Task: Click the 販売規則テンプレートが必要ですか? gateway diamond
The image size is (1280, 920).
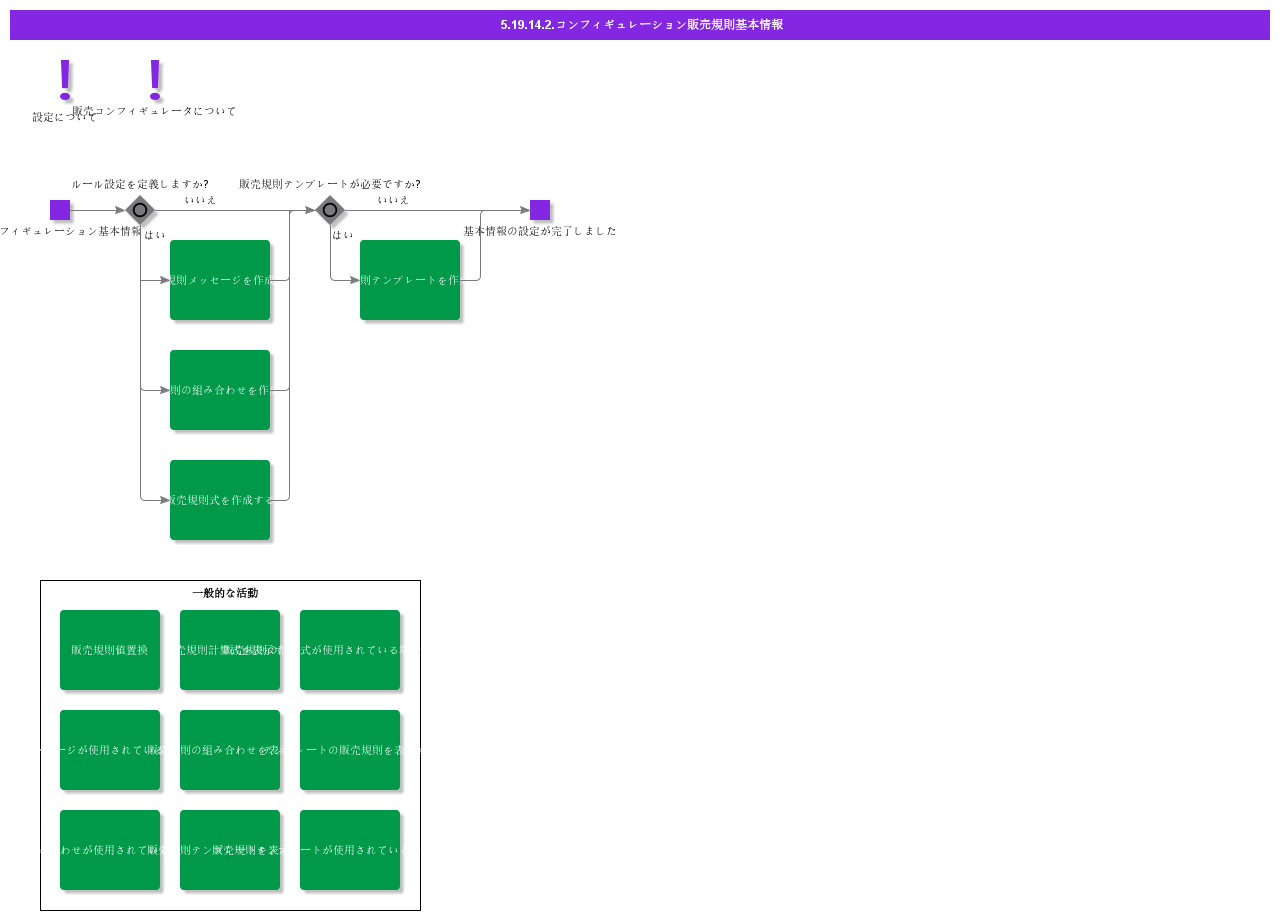Action: [x=330, y=210]
